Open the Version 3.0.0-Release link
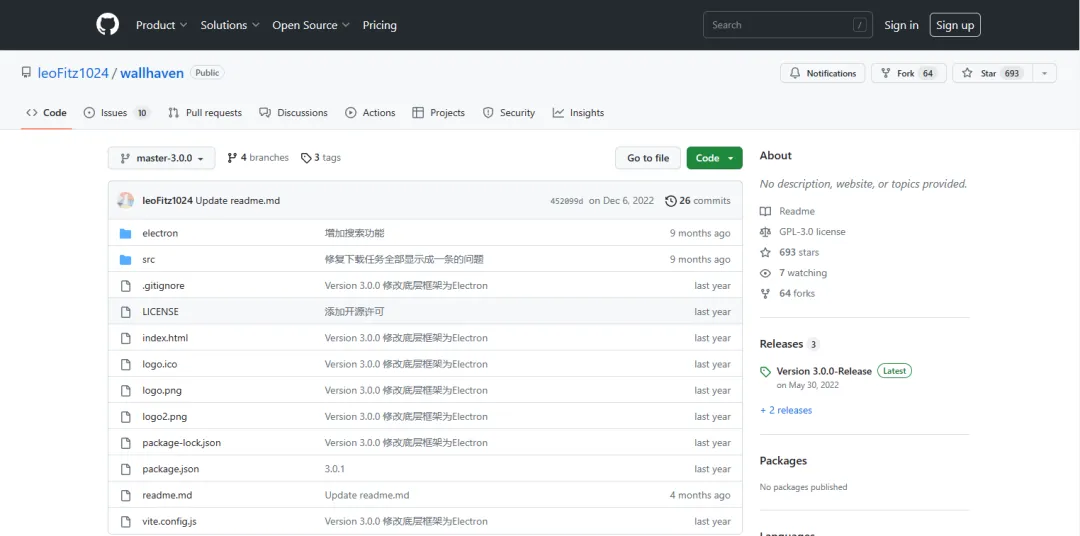This screenshot has width=1080, height=536. (824, 371)
